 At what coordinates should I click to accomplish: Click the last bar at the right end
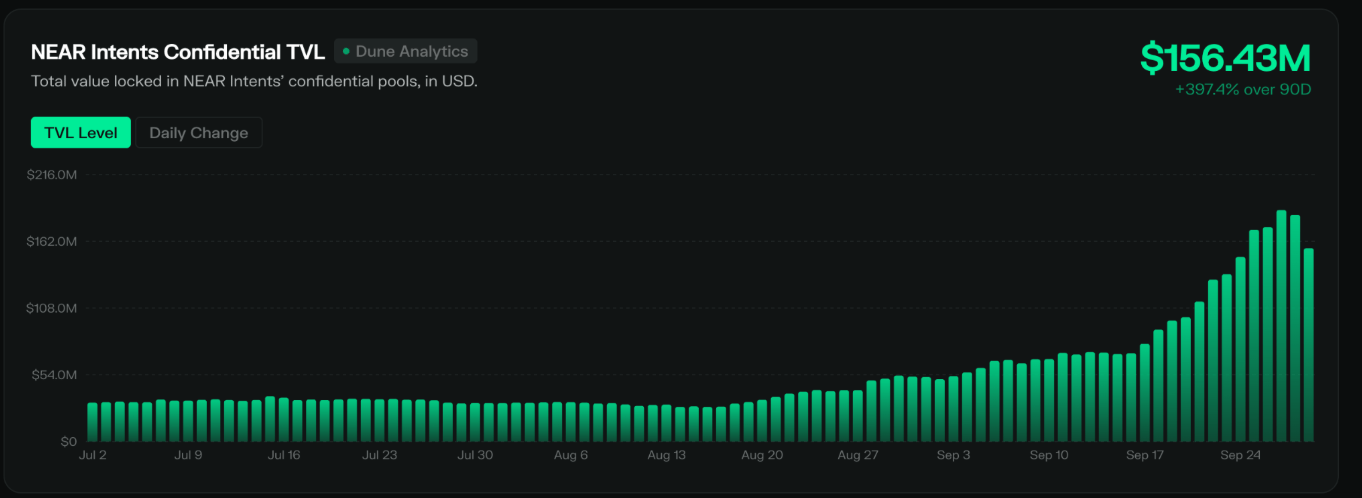click(1308, 345)
